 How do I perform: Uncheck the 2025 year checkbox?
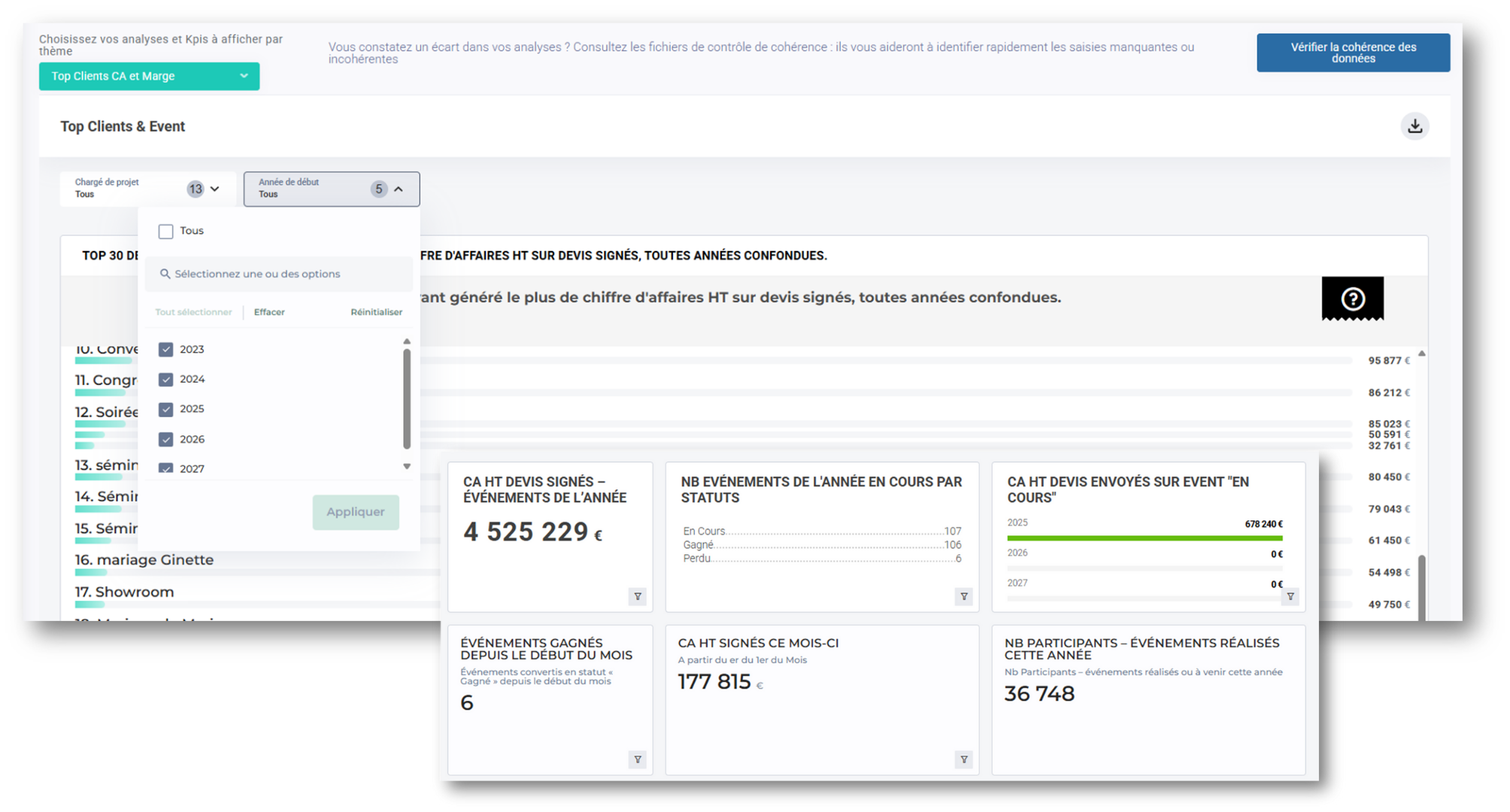[165, 409]
